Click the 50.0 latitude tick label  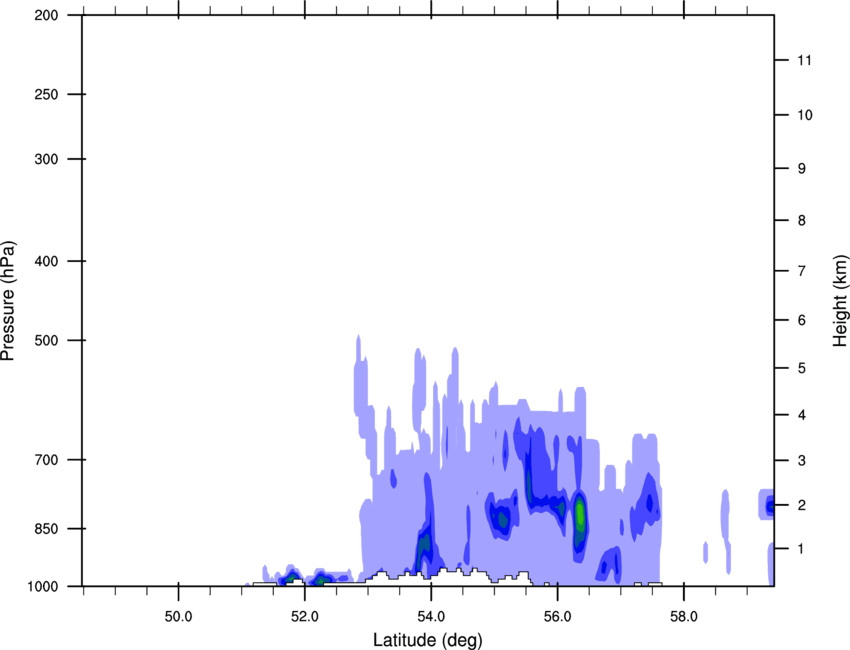coord(178,613)
